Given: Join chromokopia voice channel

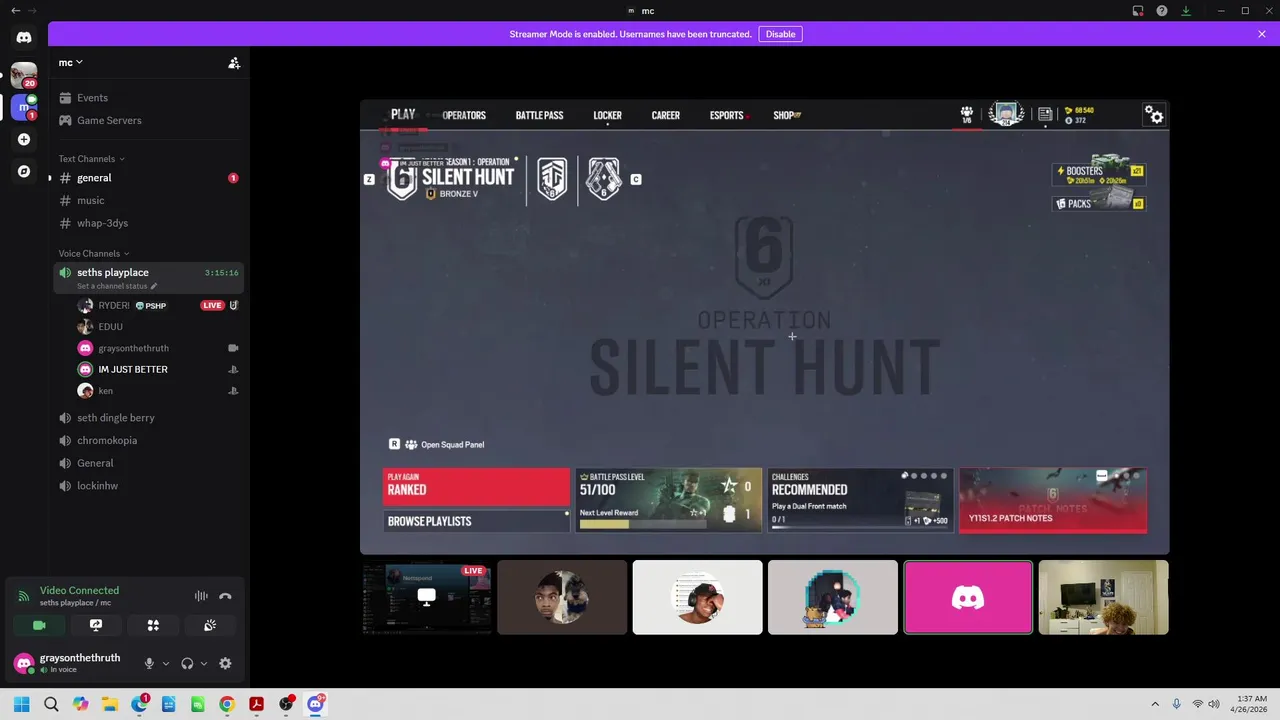Looking at the screenshot, I should point(148,440).
